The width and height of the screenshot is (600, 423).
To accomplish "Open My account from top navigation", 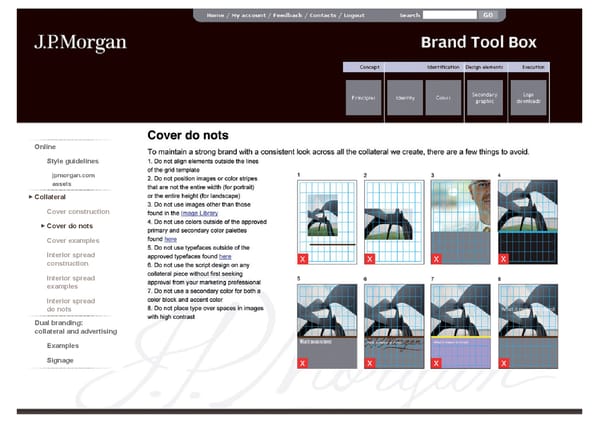I will 250,16.
